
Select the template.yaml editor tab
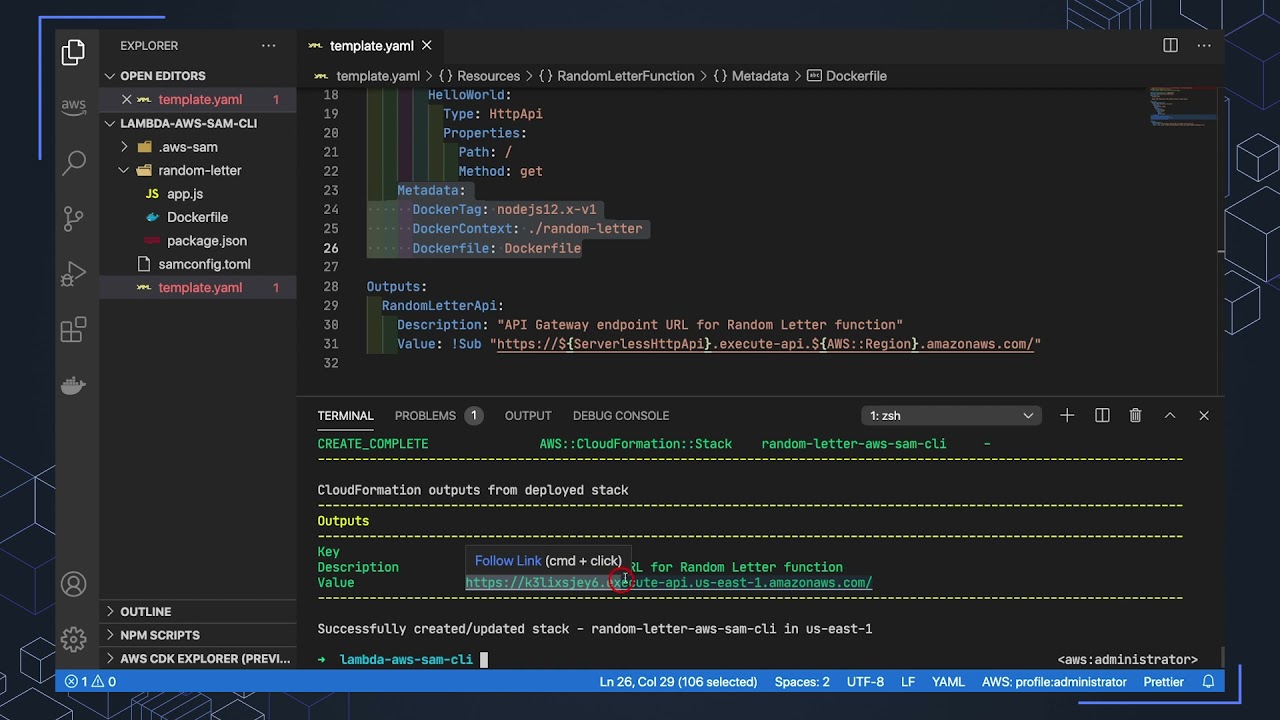tap(371, 46)
